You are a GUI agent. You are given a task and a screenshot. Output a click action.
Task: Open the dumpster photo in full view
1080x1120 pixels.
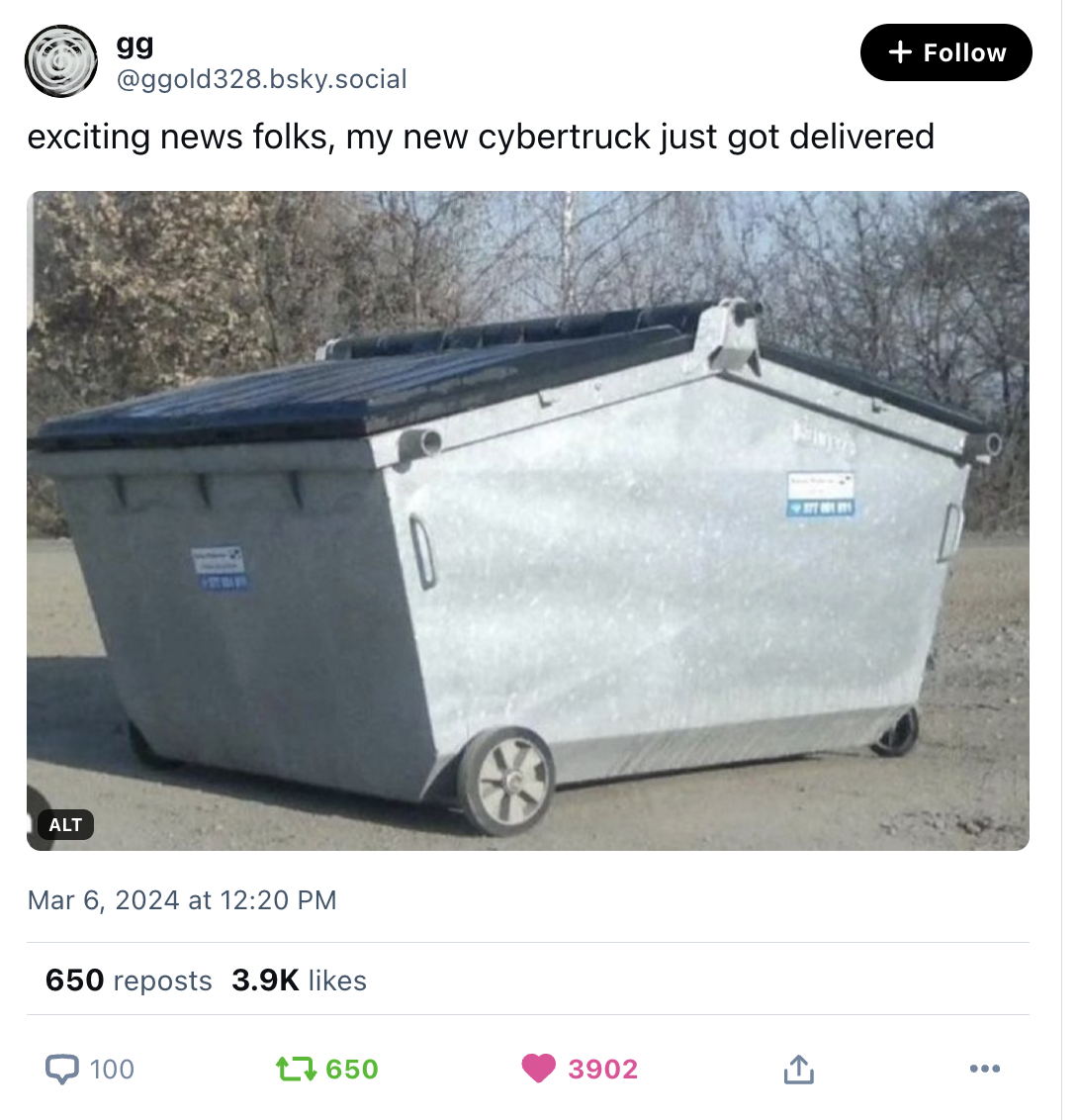[527, 520]
